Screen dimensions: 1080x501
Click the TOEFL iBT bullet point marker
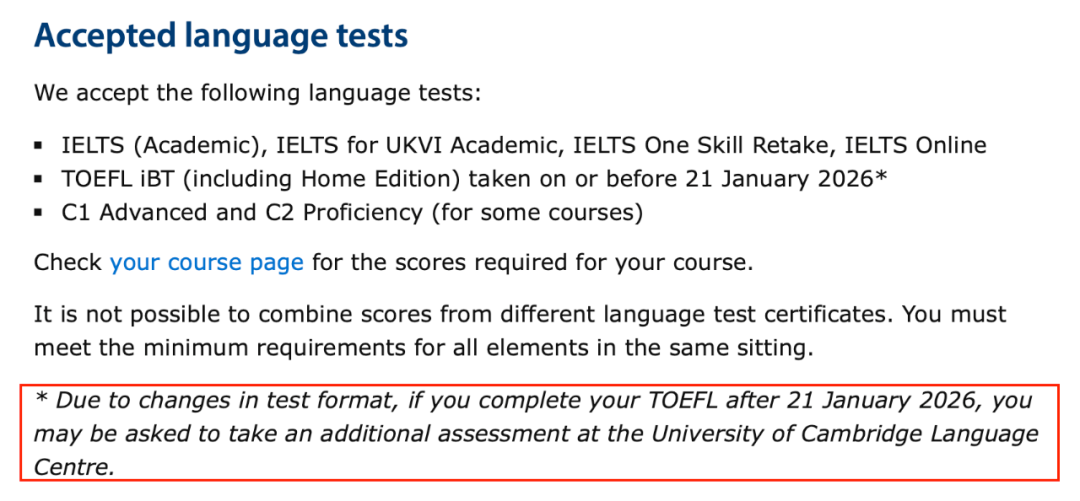[x=38, y=180]
